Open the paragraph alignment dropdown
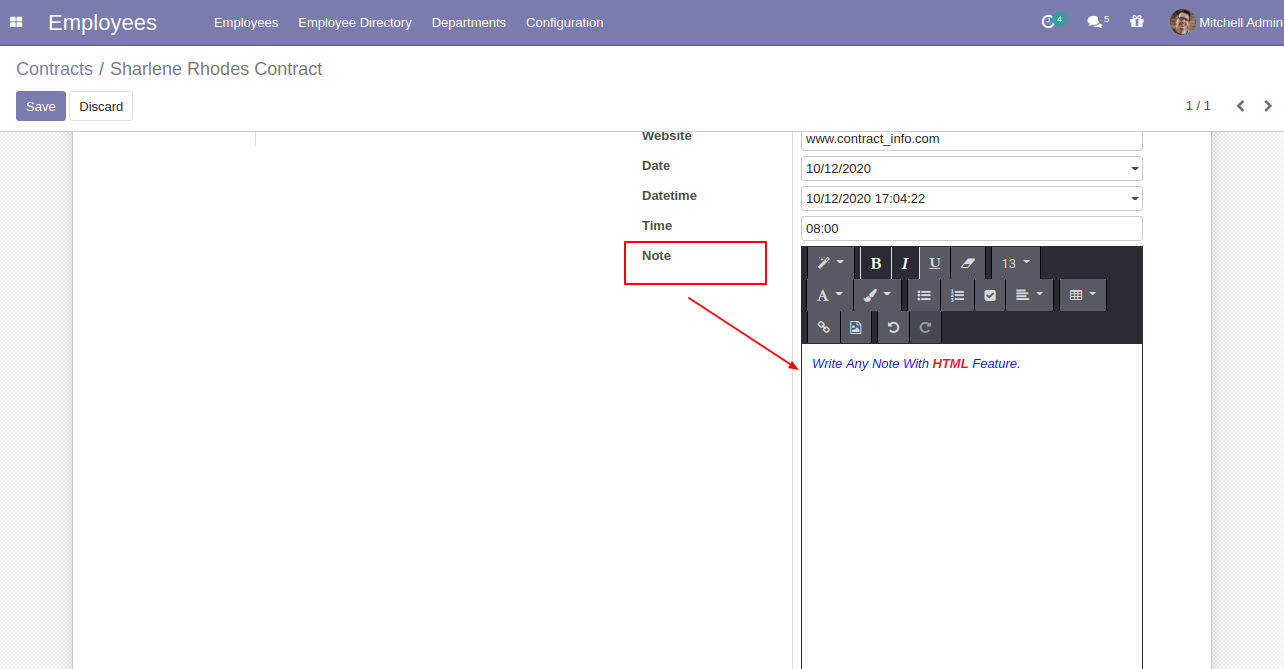Screen dimensions: 1284x669 pos(1029,295)
